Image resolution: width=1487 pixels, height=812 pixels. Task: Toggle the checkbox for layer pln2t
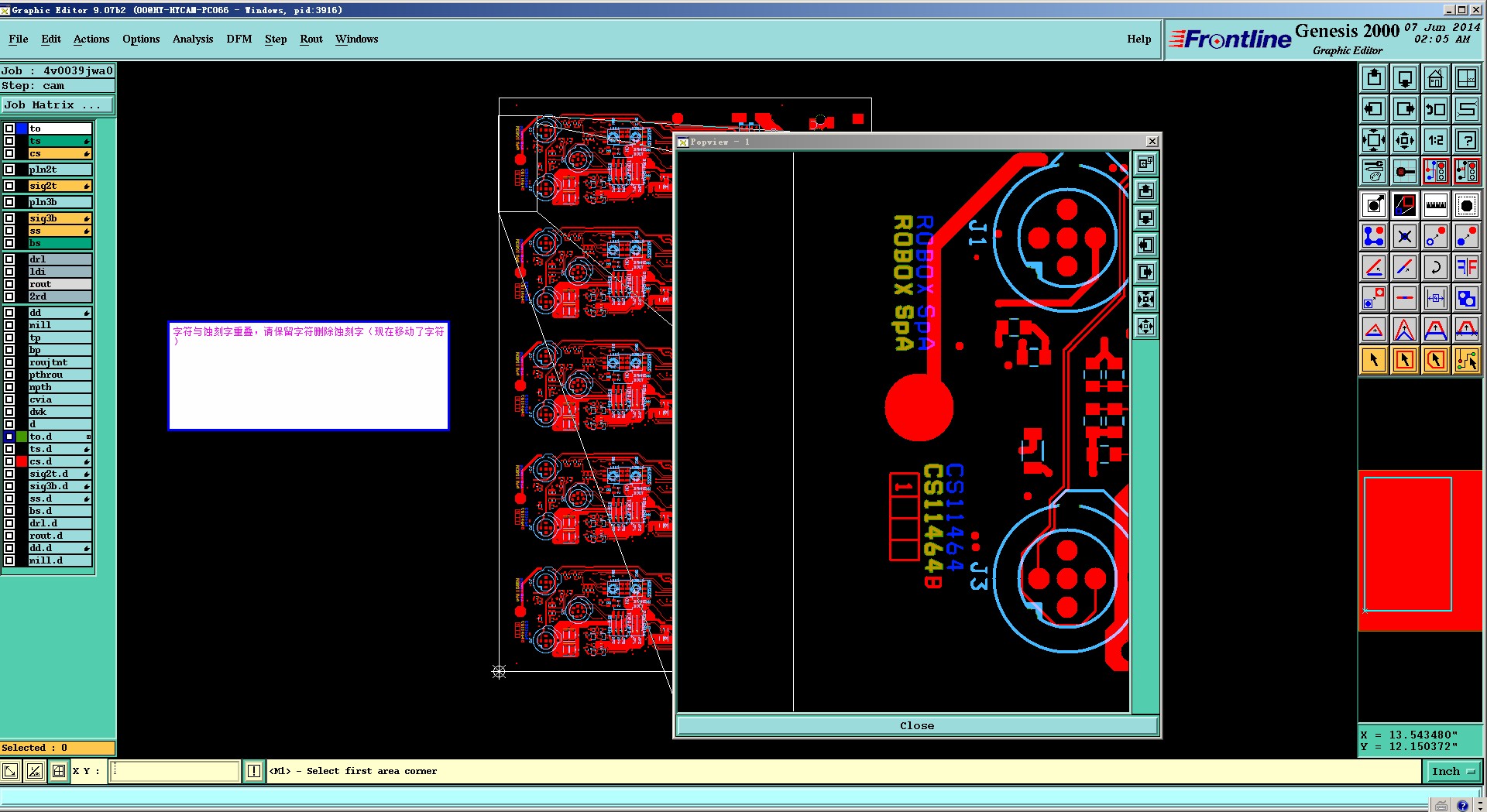click(x=9, y=170)
